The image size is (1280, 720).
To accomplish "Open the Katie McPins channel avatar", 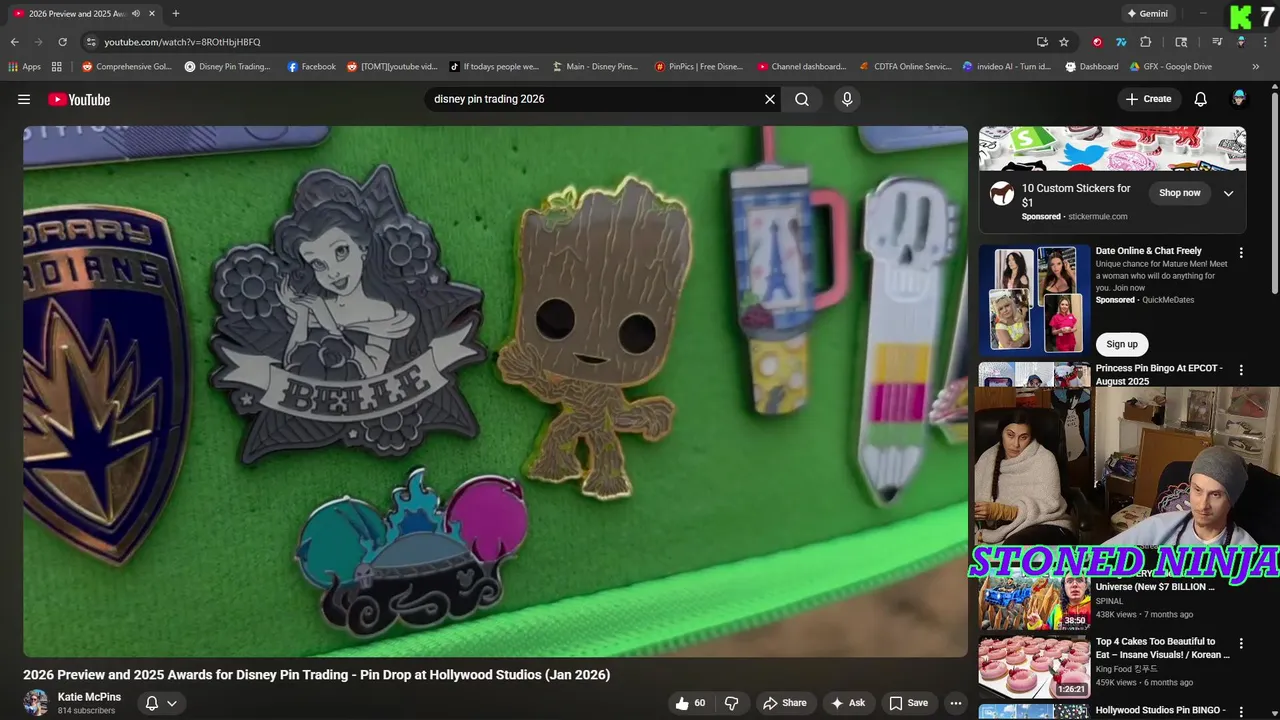I will [36, 702].
